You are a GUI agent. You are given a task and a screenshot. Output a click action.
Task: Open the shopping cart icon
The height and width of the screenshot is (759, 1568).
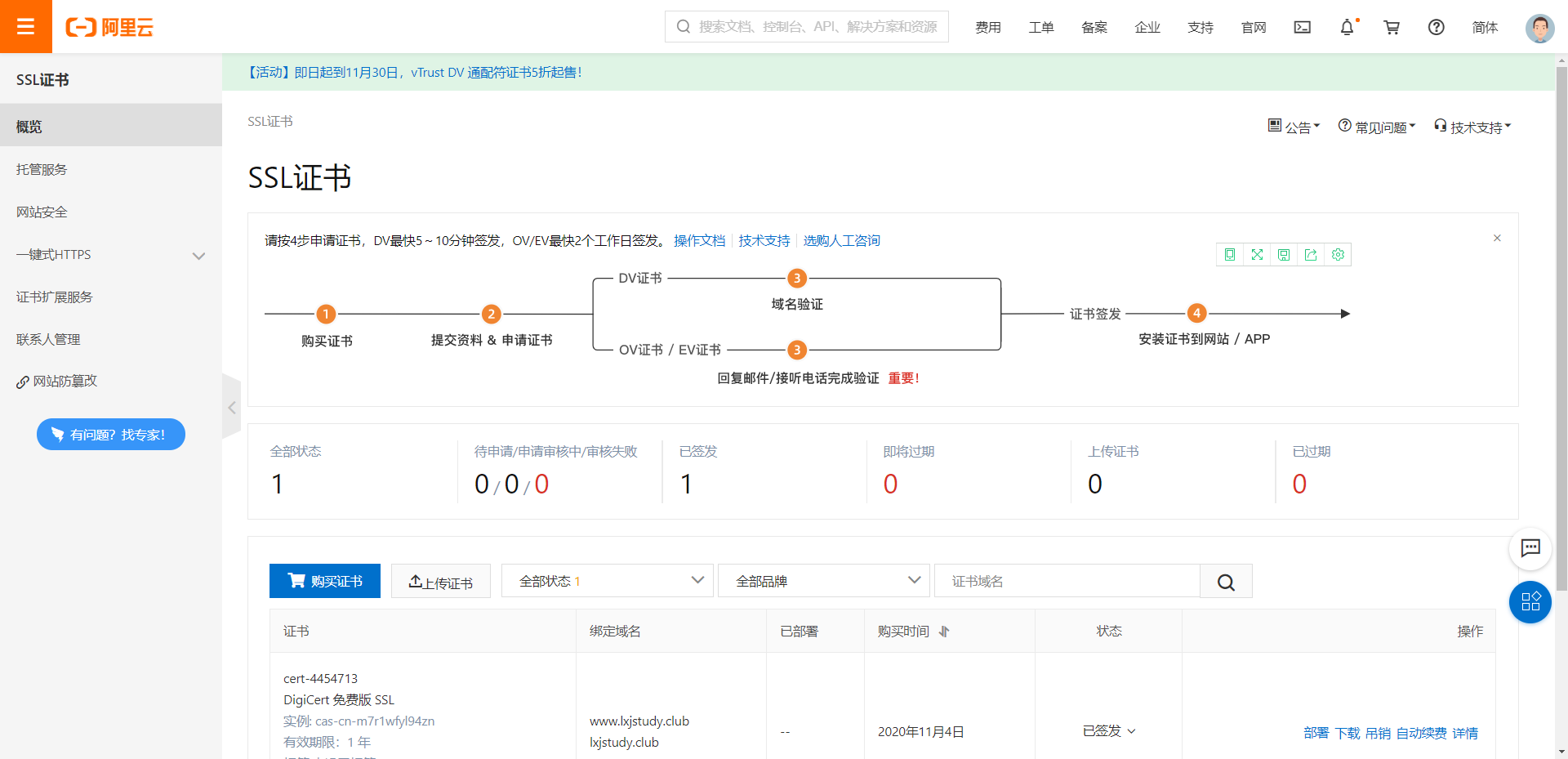tap(1392, 27)
